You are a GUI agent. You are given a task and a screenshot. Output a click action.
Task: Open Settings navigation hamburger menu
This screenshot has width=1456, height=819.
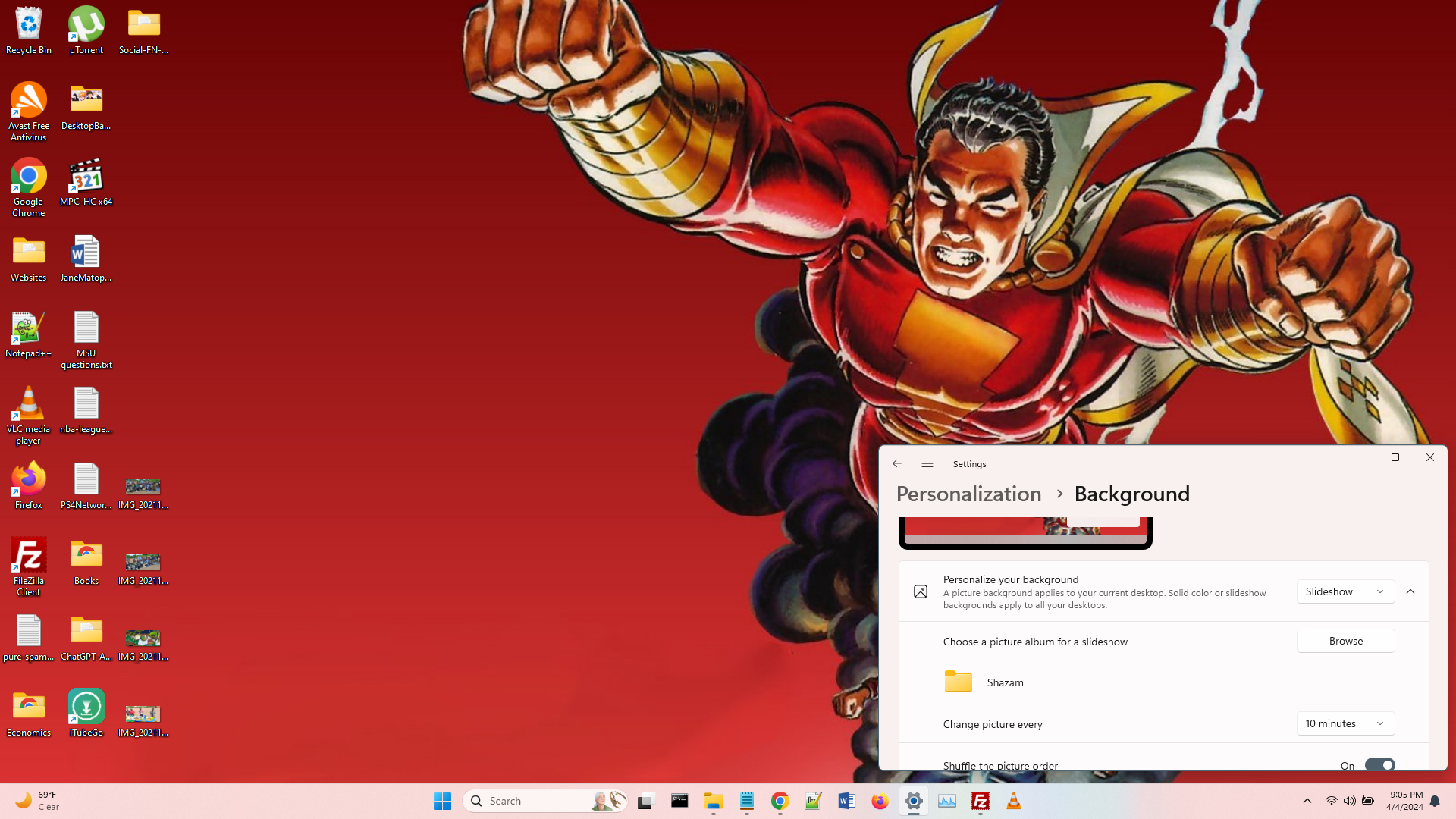pyautogui.click(x=927, y=463)
